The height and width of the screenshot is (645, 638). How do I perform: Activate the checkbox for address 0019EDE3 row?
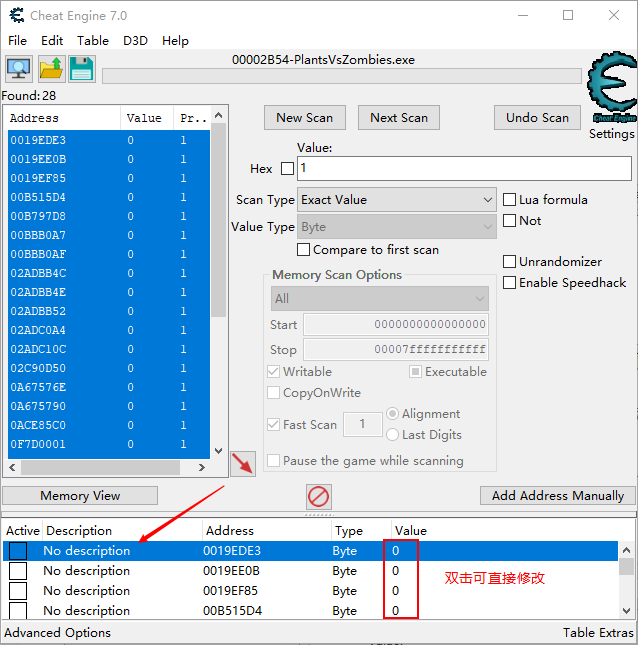18,551
